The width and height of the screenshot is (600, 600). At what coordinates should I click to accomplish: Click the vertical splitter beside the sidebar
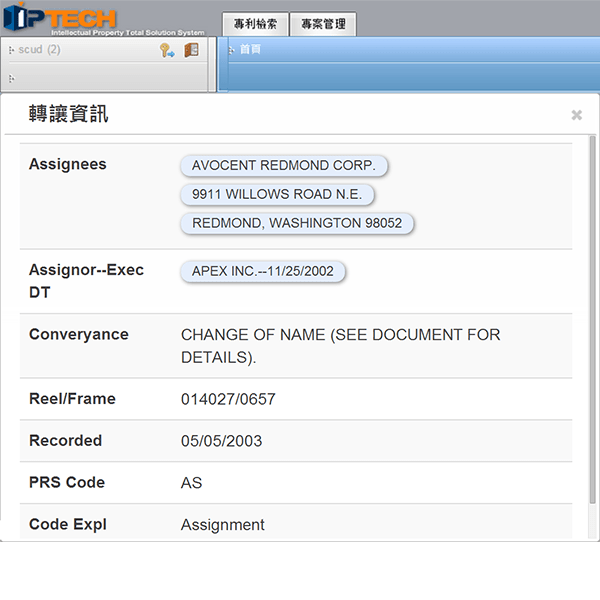[212, 64]
